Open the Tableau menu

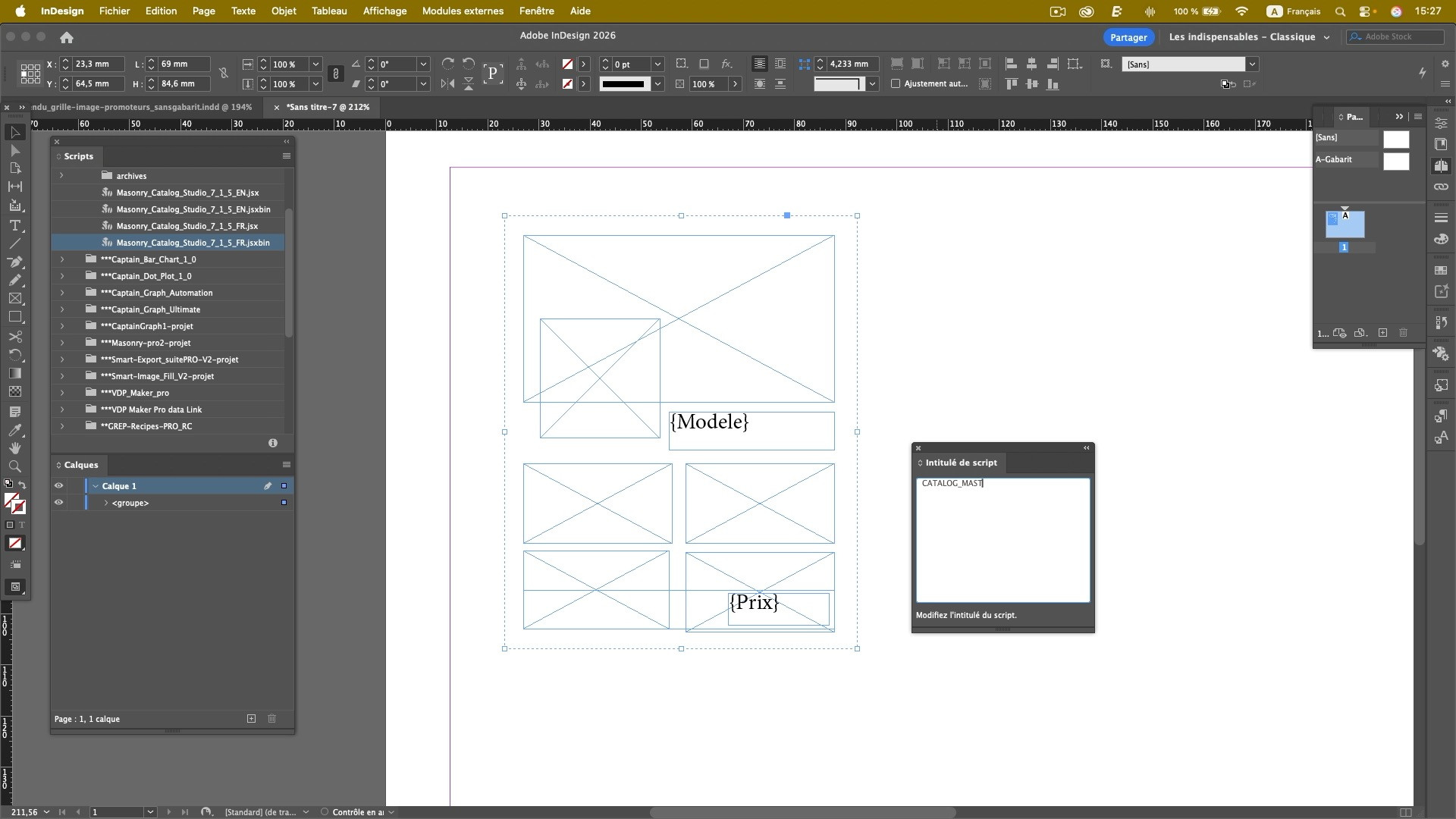click(x=328, y=11)
